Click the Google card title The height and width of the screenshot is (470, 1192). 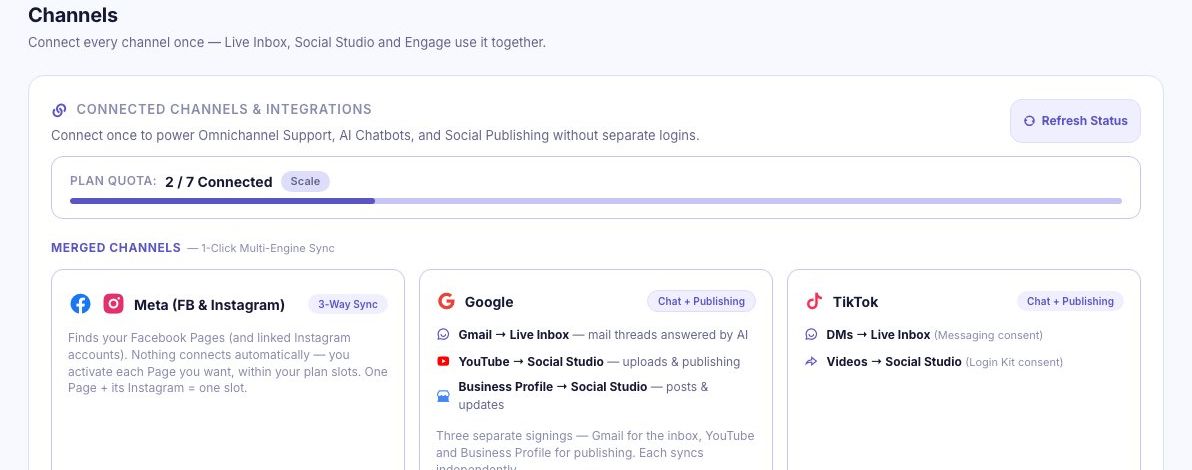pyautogui.click(x=489, y=302)
